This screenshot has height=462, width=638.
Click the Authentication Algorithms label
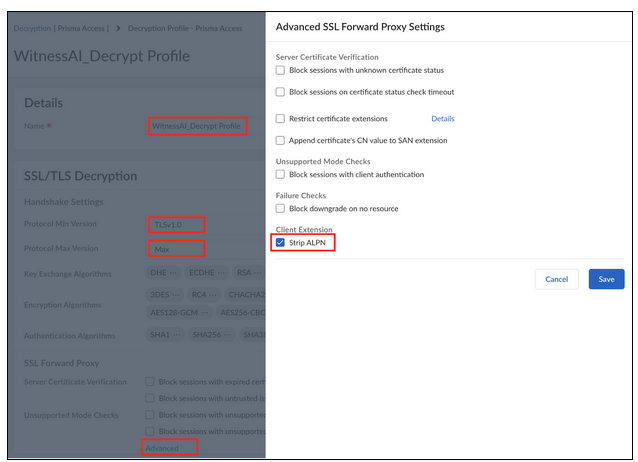click(x=70, y=335)
